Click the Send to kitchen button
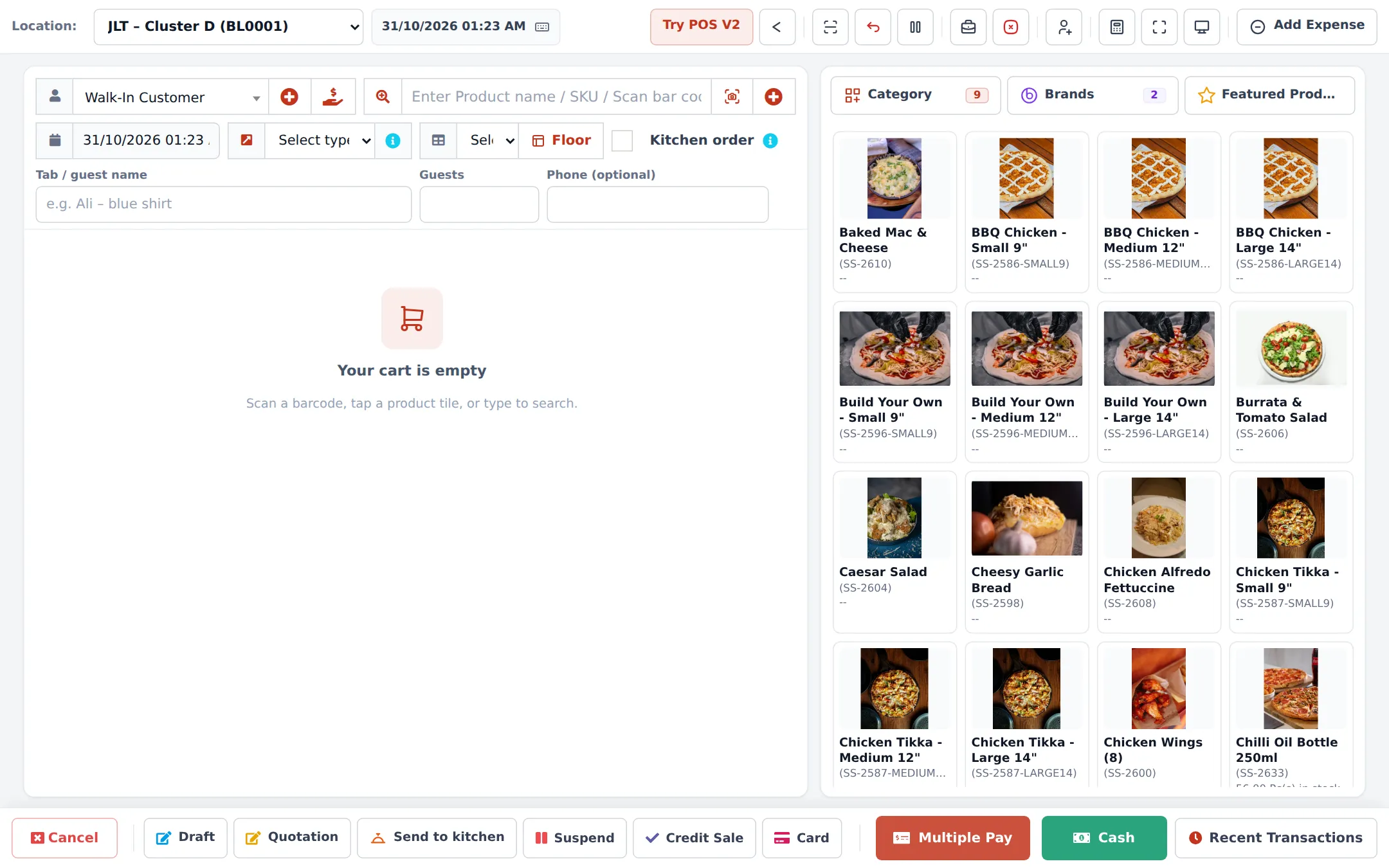 [437, 838]
